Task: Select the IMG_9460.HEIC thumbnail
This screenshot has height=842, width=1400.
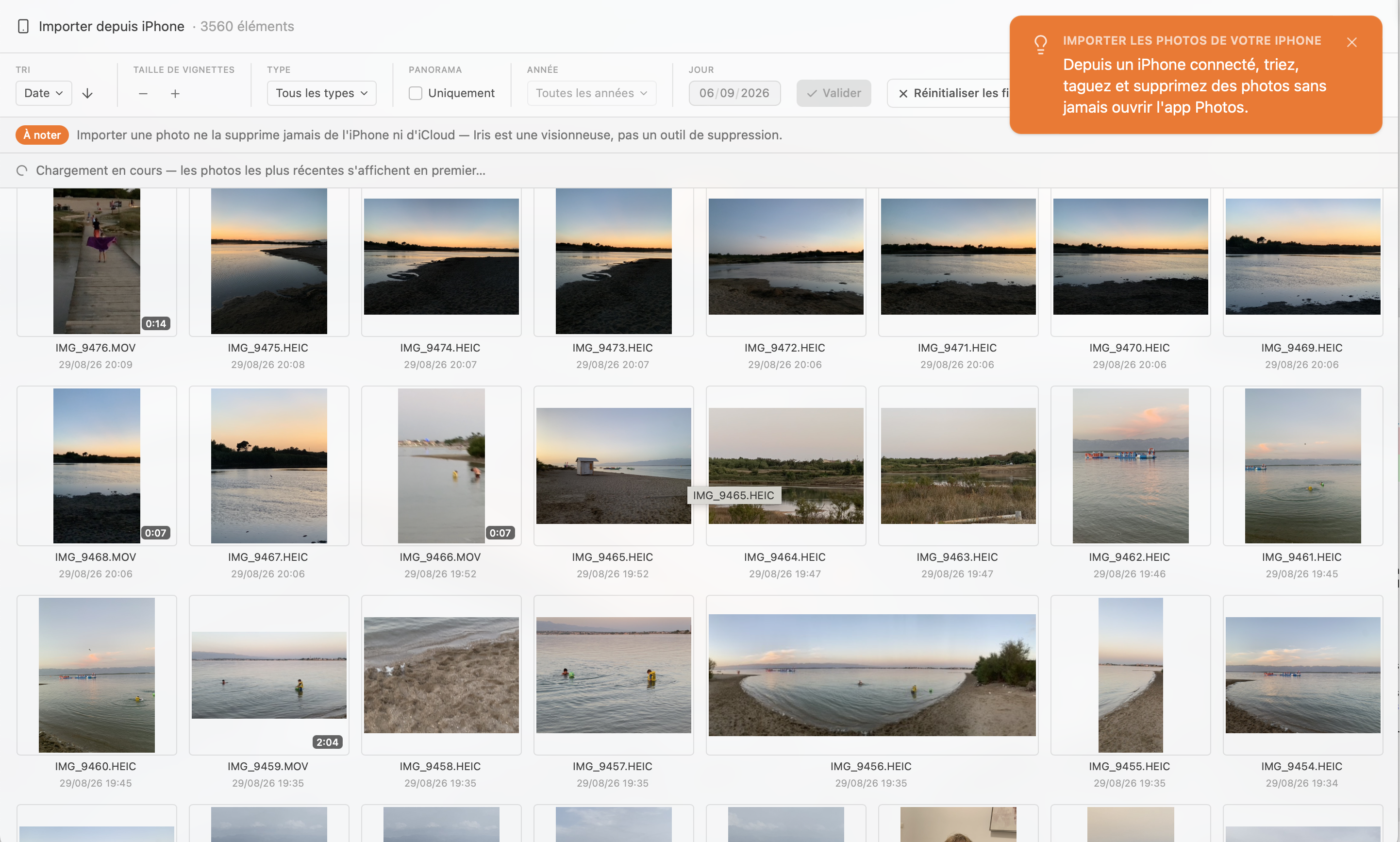Action: coord(97,675)
